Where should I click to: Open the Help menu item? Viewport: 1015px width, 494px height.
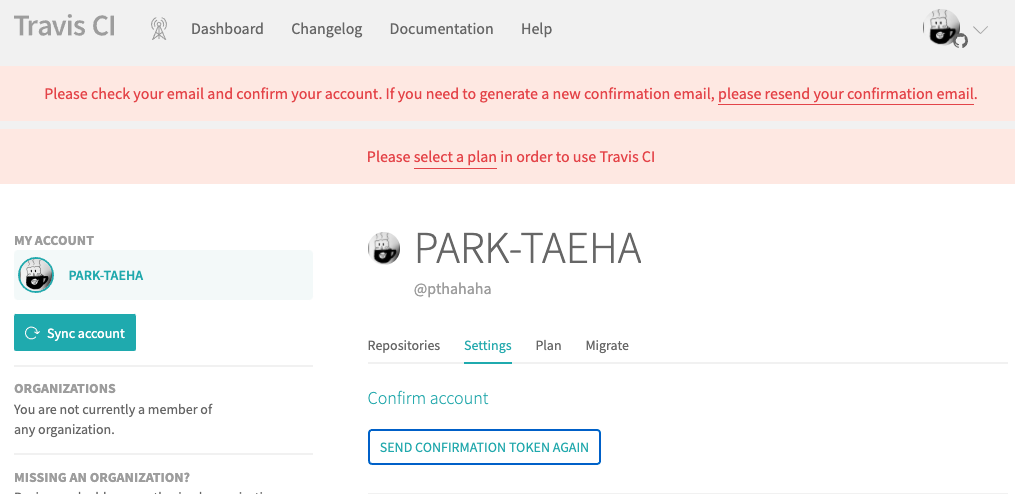(x=537, y=29)
